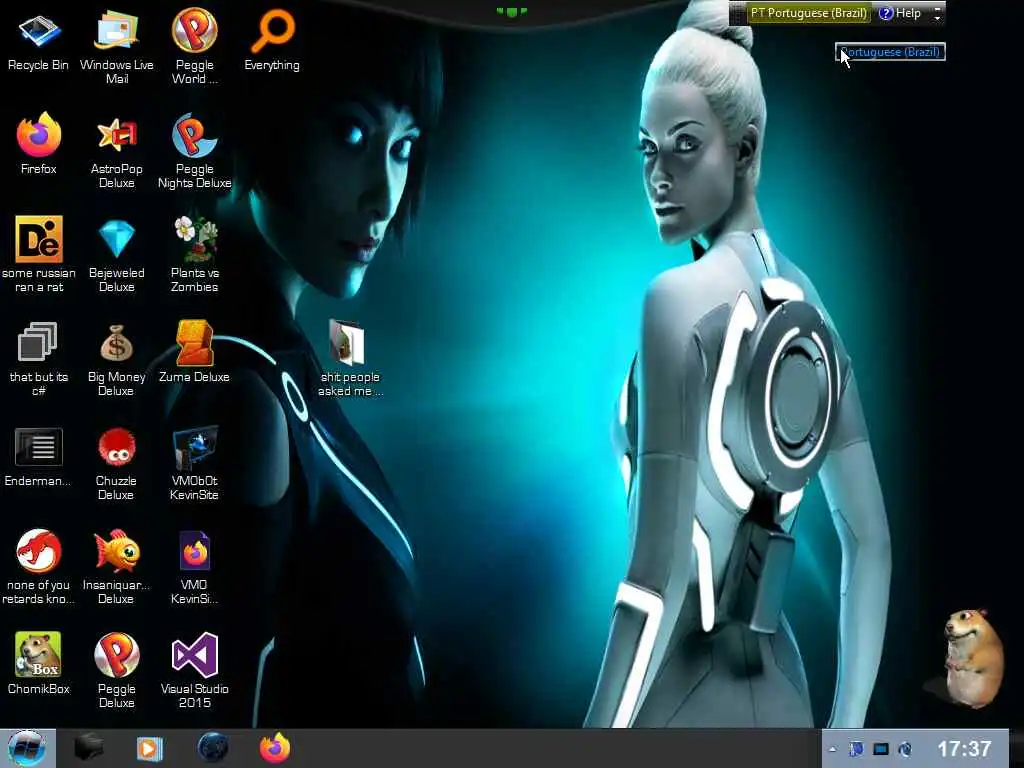Open the black box taskbar icon
Screen dimensions: 1024x768
click(x=89, y=748)
